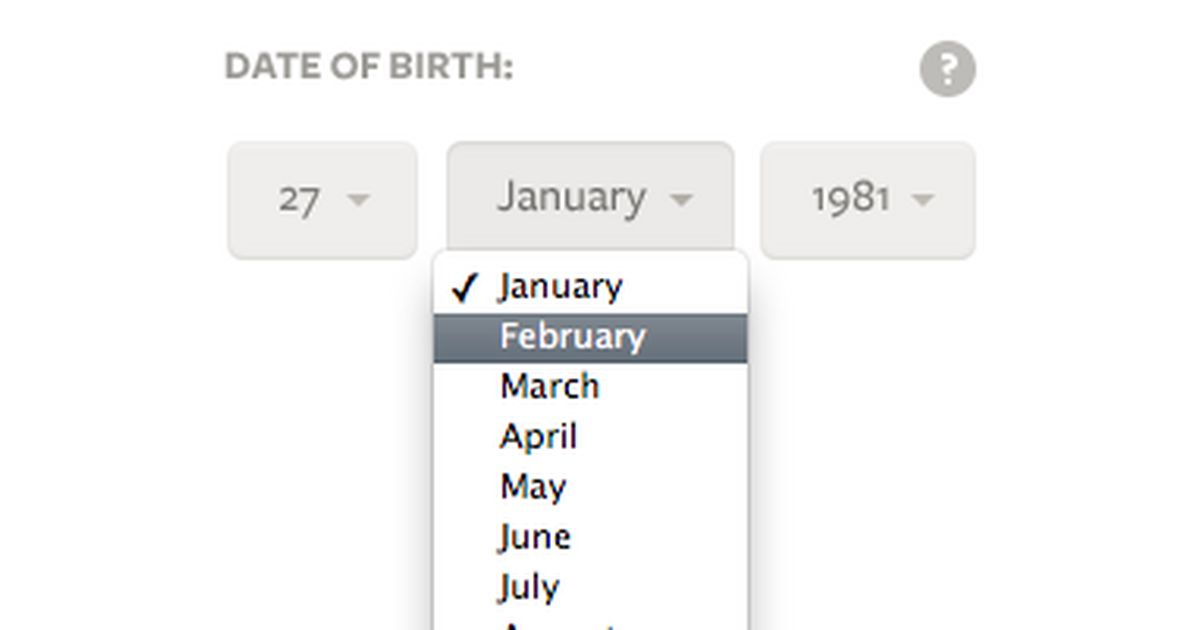Collapse the month dropdown button
The height and width of the screenshot is (630, 1200).
(x=590, y=197)
